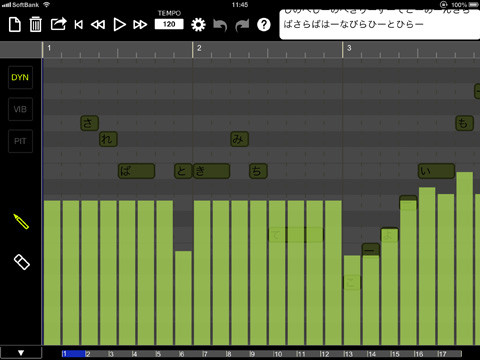
Task: Redo the last undone edit
Action: (242, 25)
